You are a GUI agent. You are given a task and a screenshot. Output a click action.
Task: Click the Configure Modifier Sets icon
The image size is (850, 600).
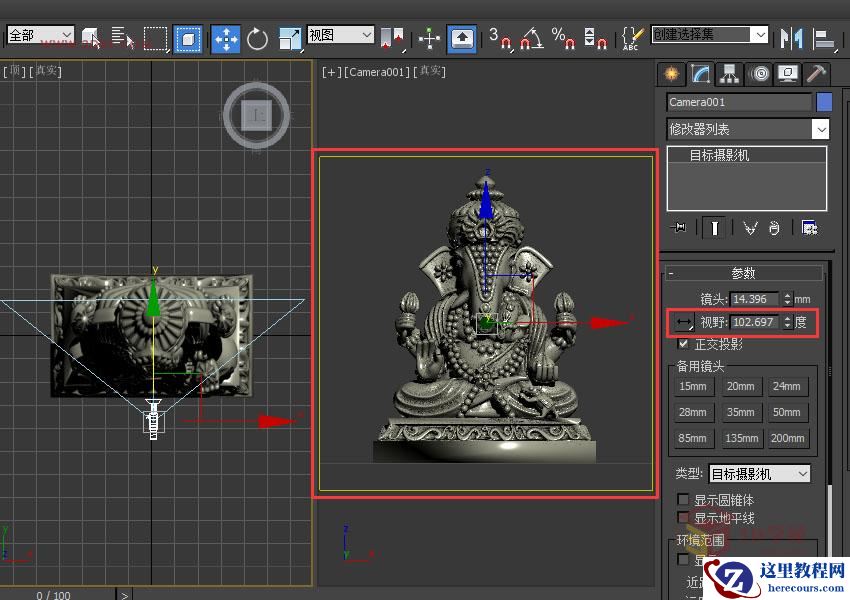810,228
